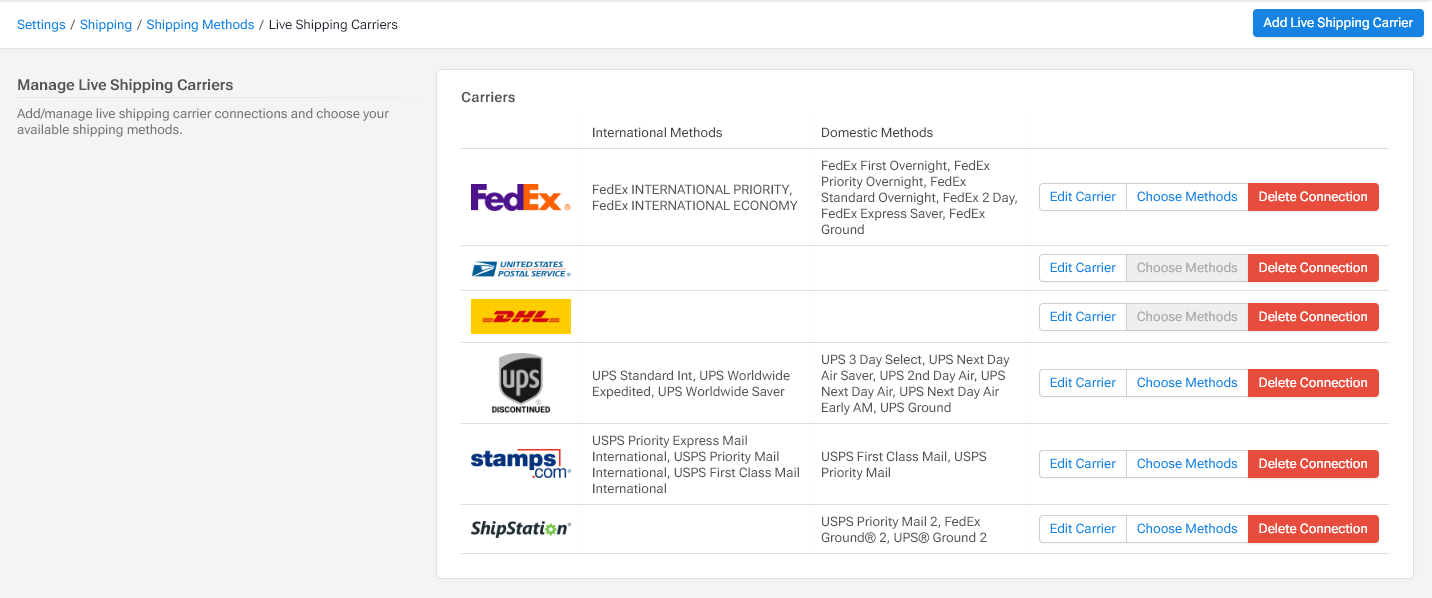Click the Carriers panel heading

pos(488,97)
